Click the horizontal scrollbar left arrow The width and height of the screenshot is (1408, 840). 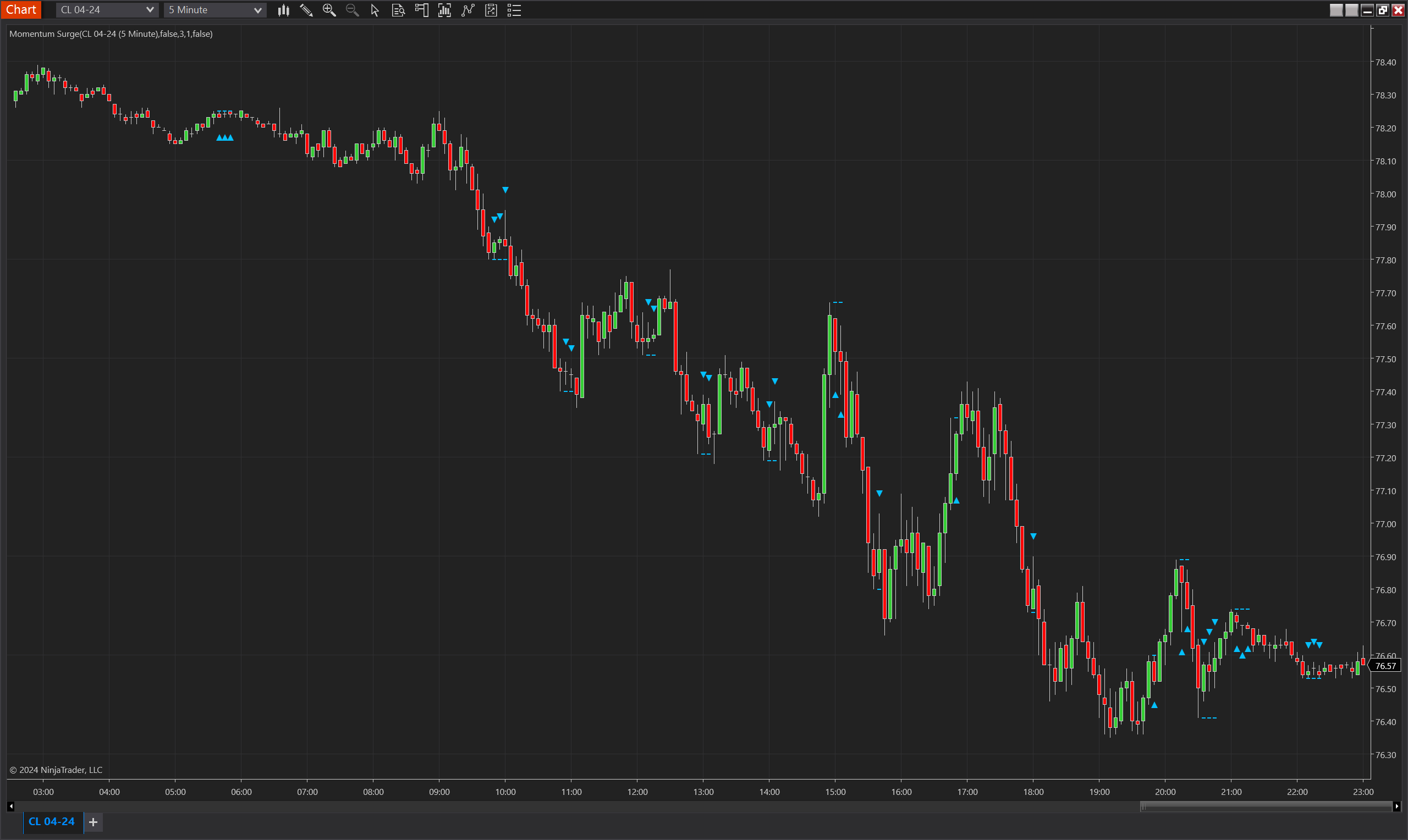[x=11, y=806]
